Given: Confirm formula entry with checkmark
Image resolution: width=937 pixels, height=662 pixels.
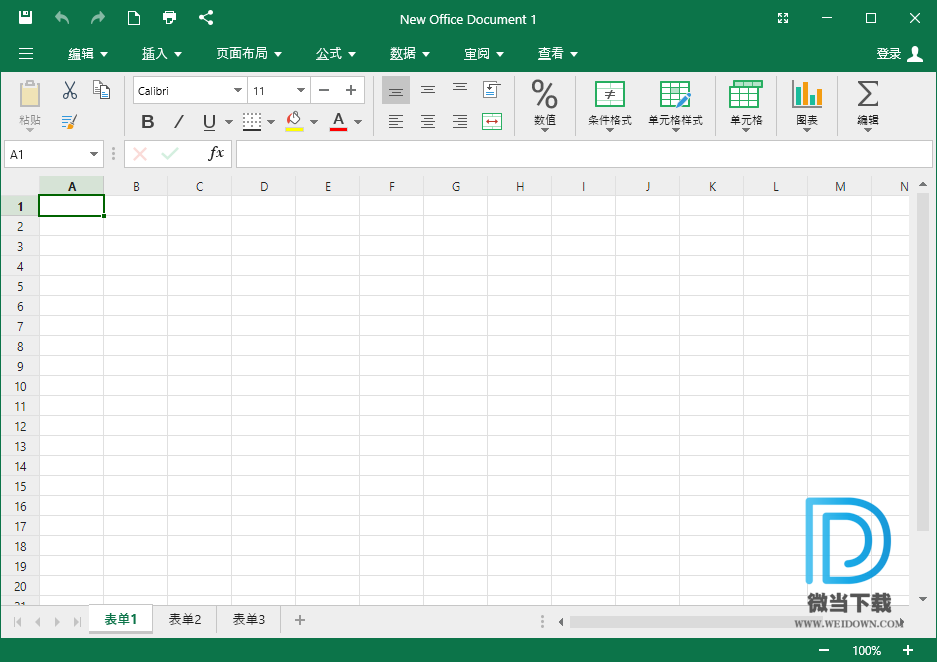Looking at the screenshot, I should pos(170,154).
